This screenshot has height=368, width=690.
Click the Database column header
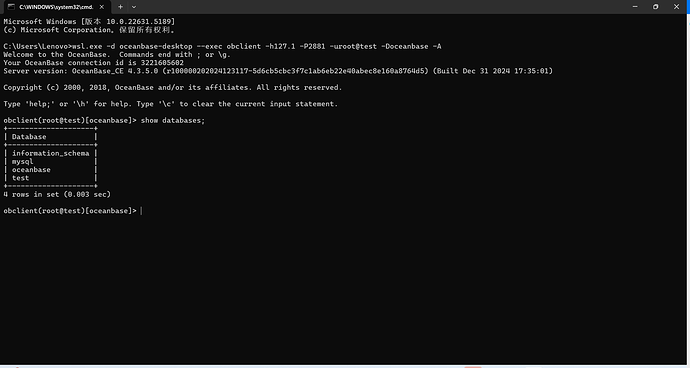tap(29, 137)
